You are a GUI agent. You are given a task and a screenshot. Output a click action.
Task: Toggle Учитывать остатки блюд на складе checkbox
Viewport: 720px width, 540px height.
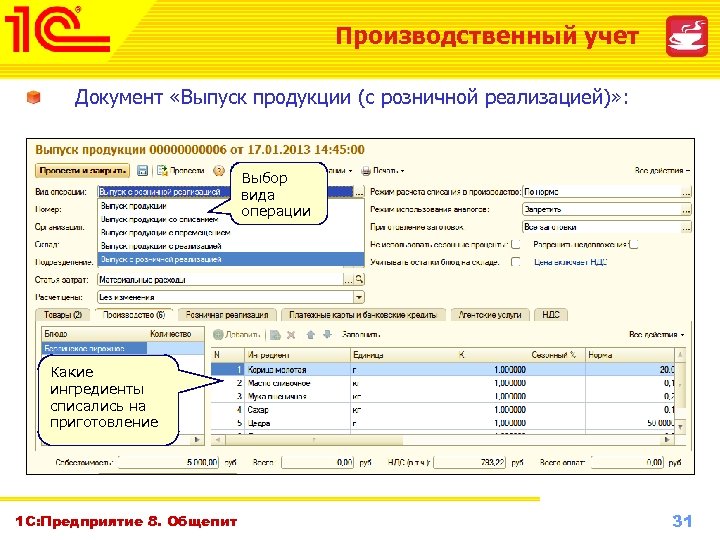tap(516, 262)
